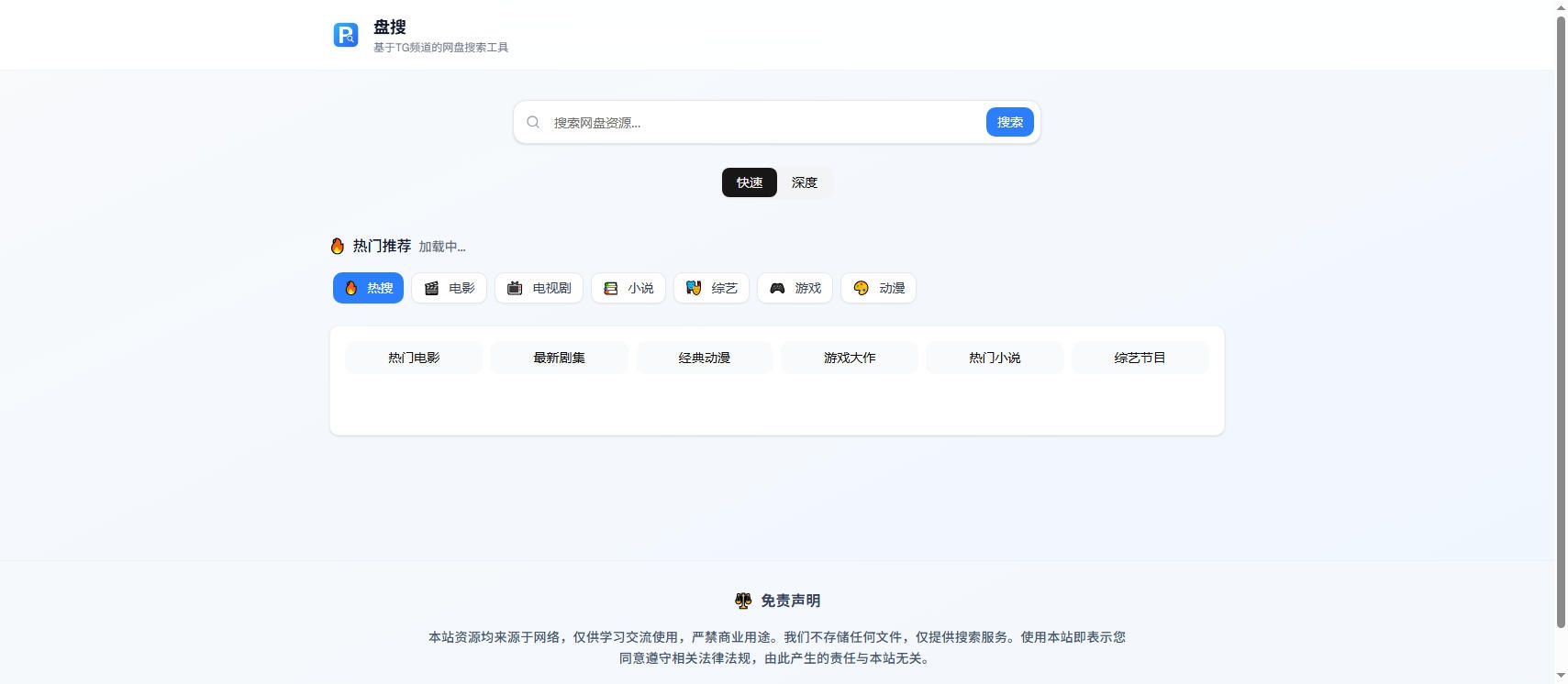Click the magnifier icon in search box
The width and height of the screenshot is (1568, 684).
(x=533, y=122)
